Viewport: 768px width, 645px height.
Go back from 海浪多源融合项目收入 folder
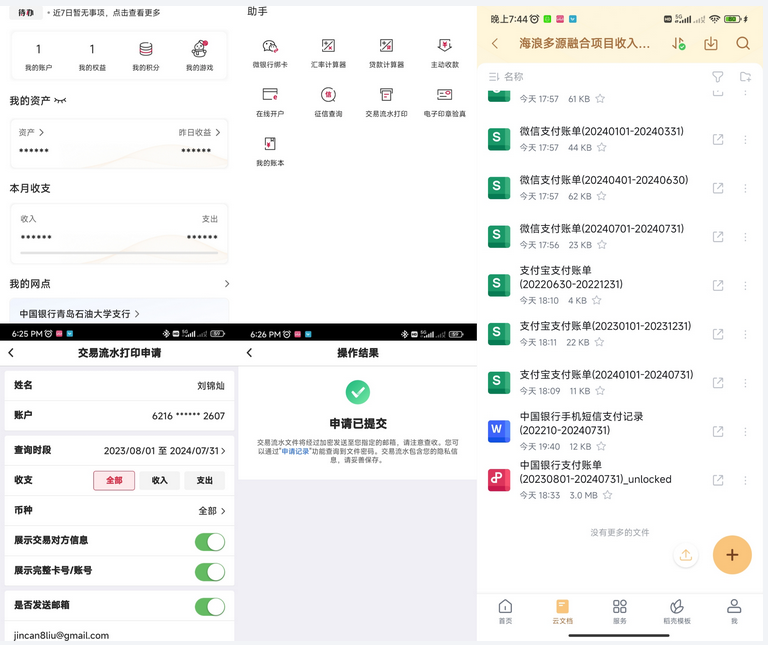coord(495,44)
